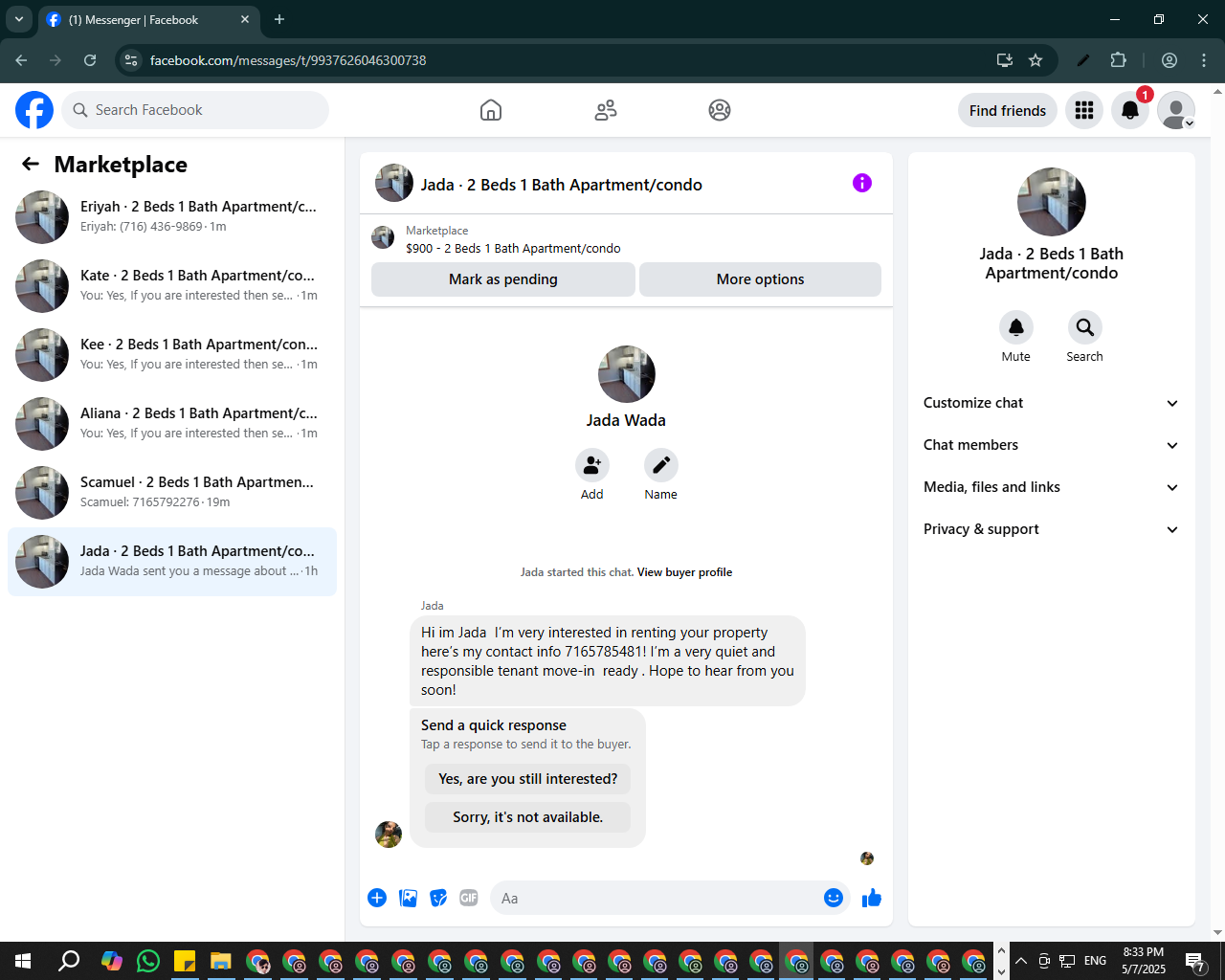Go to Home feed icon
Viewport: 1225px width, 980px height.
(491, 110)
